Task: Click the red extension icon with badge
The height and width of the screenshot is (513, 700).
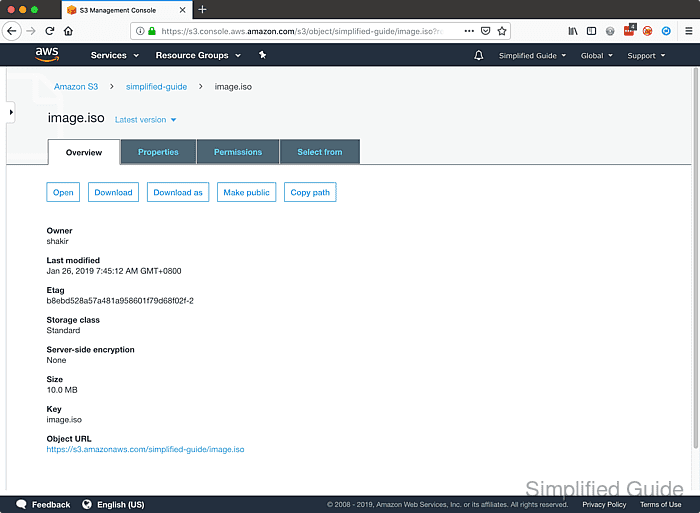Action: tap(629, 30)
